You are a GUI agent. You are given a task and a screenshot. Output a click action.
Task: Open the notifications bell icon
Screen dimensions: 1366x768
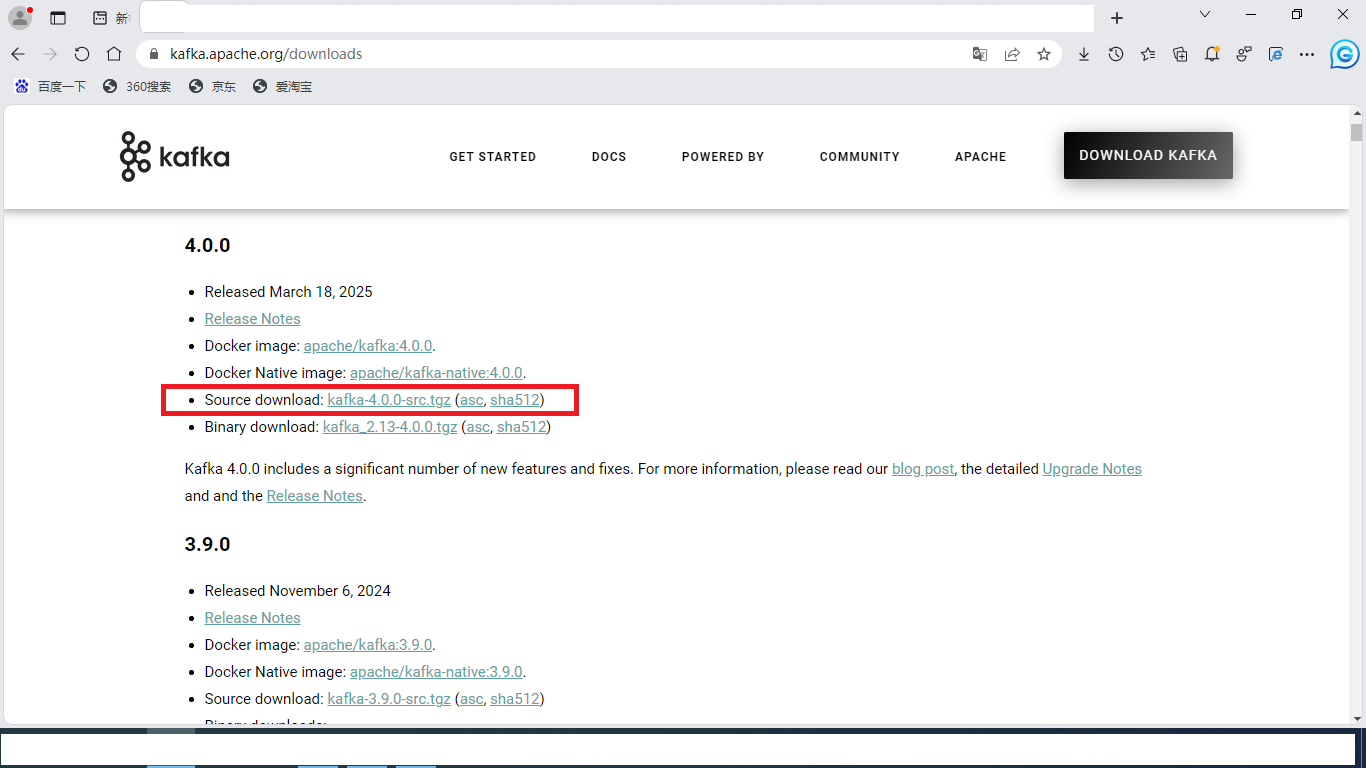coord(1212,54)
